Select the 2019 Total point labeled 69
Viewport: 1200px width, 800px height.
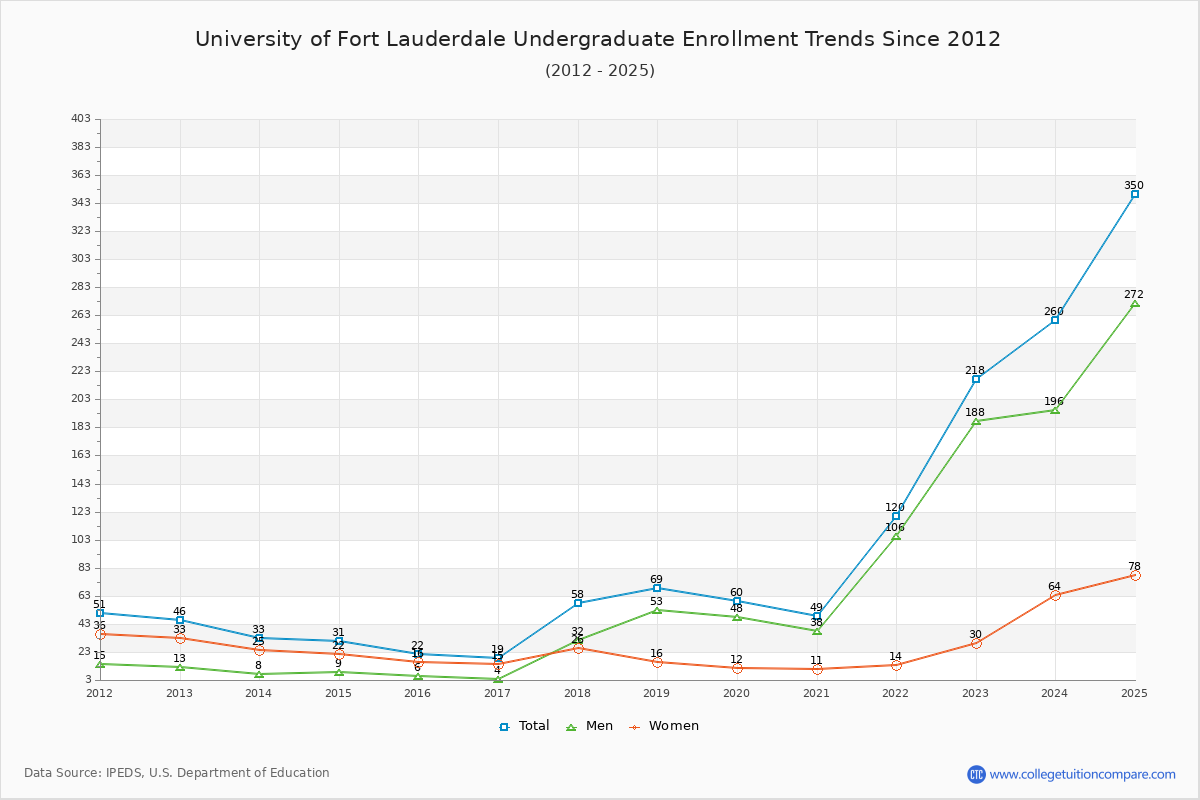(x=657, y=588)
